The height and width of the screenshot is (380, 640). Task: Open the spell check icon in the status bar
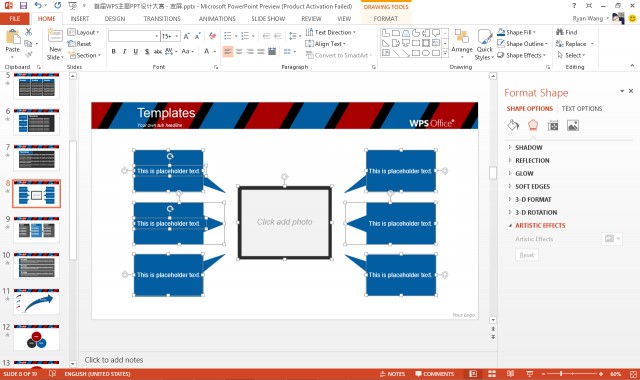(x=52, y=373)
